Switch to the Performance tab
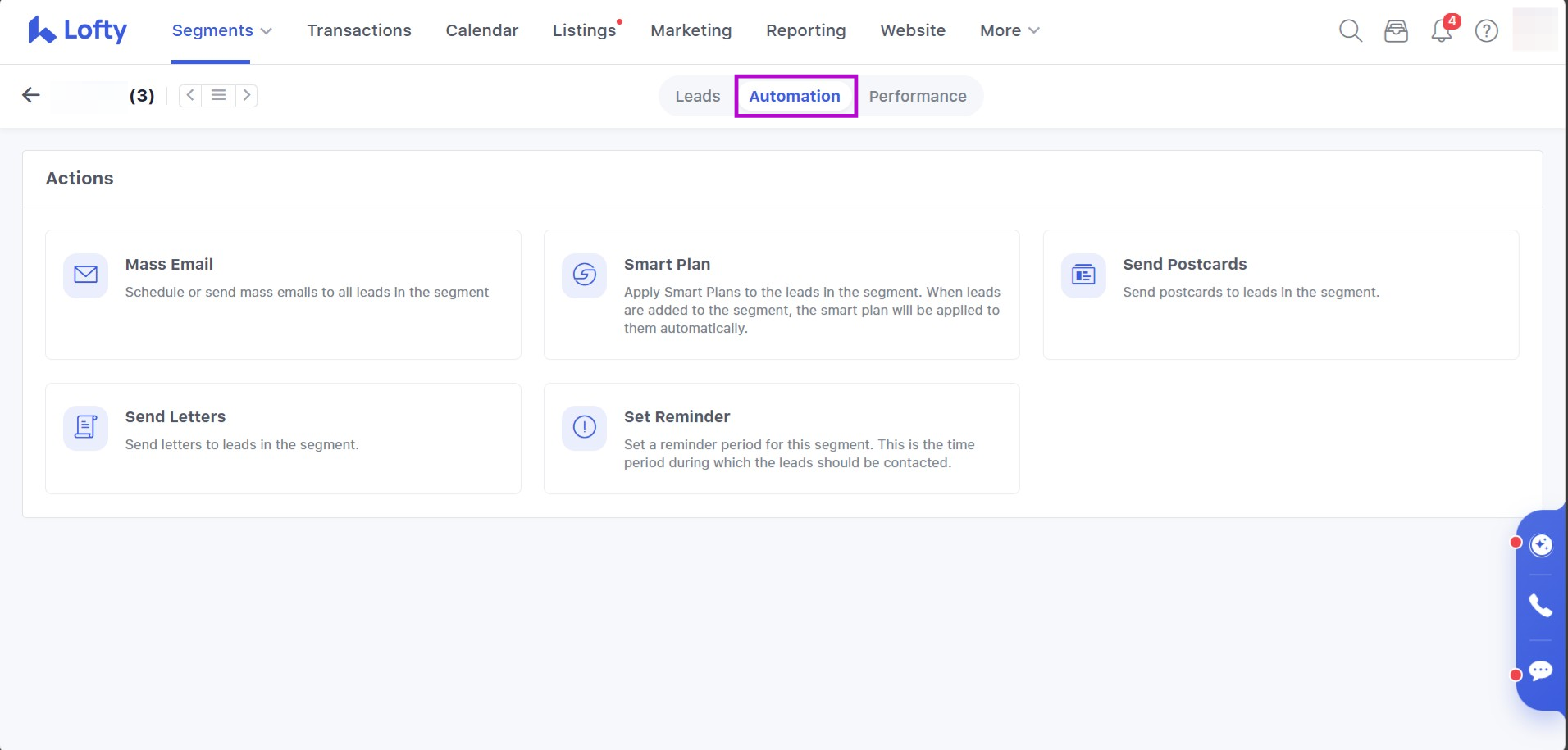The height and width of the screenshot is (750, 1568). coord(917,96)
